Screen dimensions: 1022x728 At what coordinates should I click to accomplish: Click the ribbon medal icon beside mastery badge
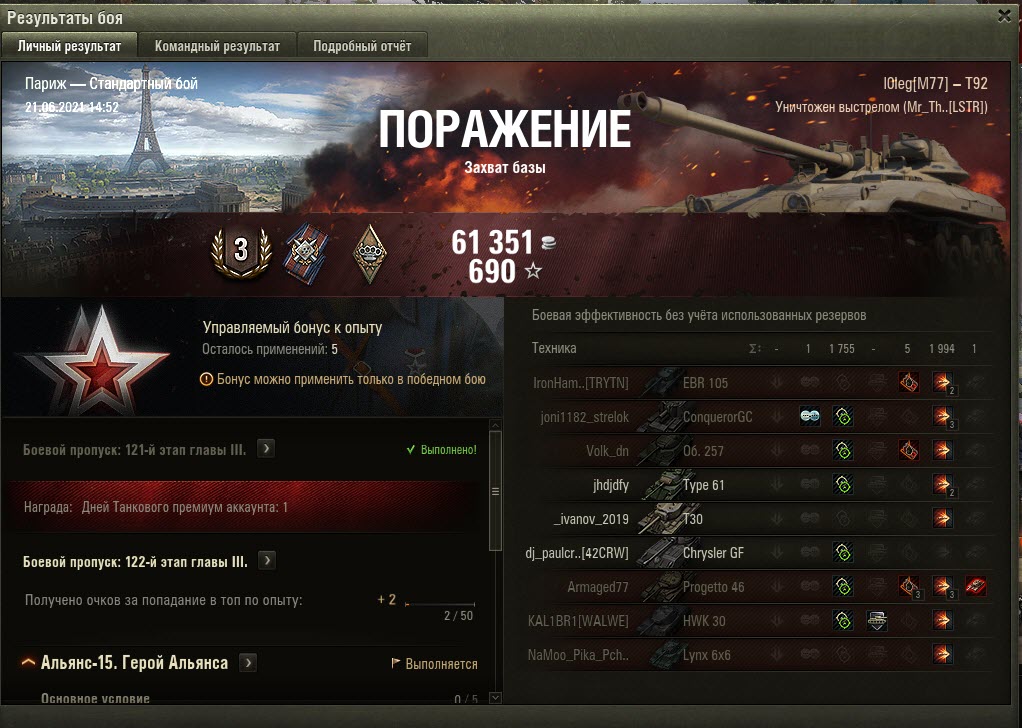tap(306, 253)
